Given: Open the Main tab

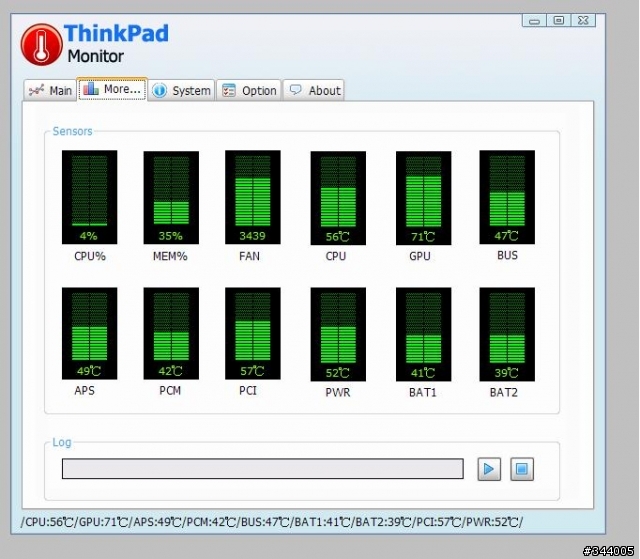Looking at the screenshot, I should click(x=50, y=90).
